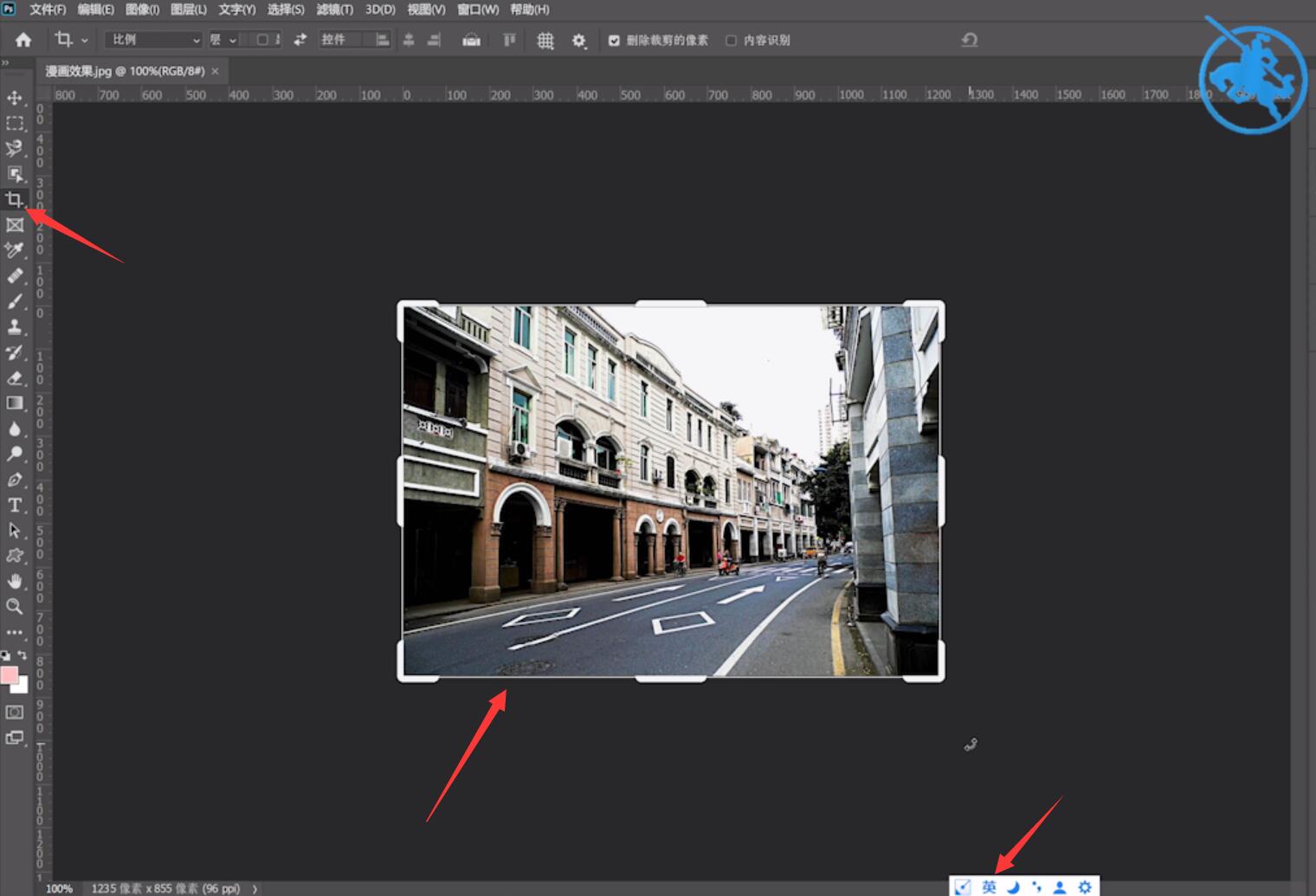Select the Lasso tool
Image resolution: width=1316 pixels, height=896 pixels.
tap(15, 149)
